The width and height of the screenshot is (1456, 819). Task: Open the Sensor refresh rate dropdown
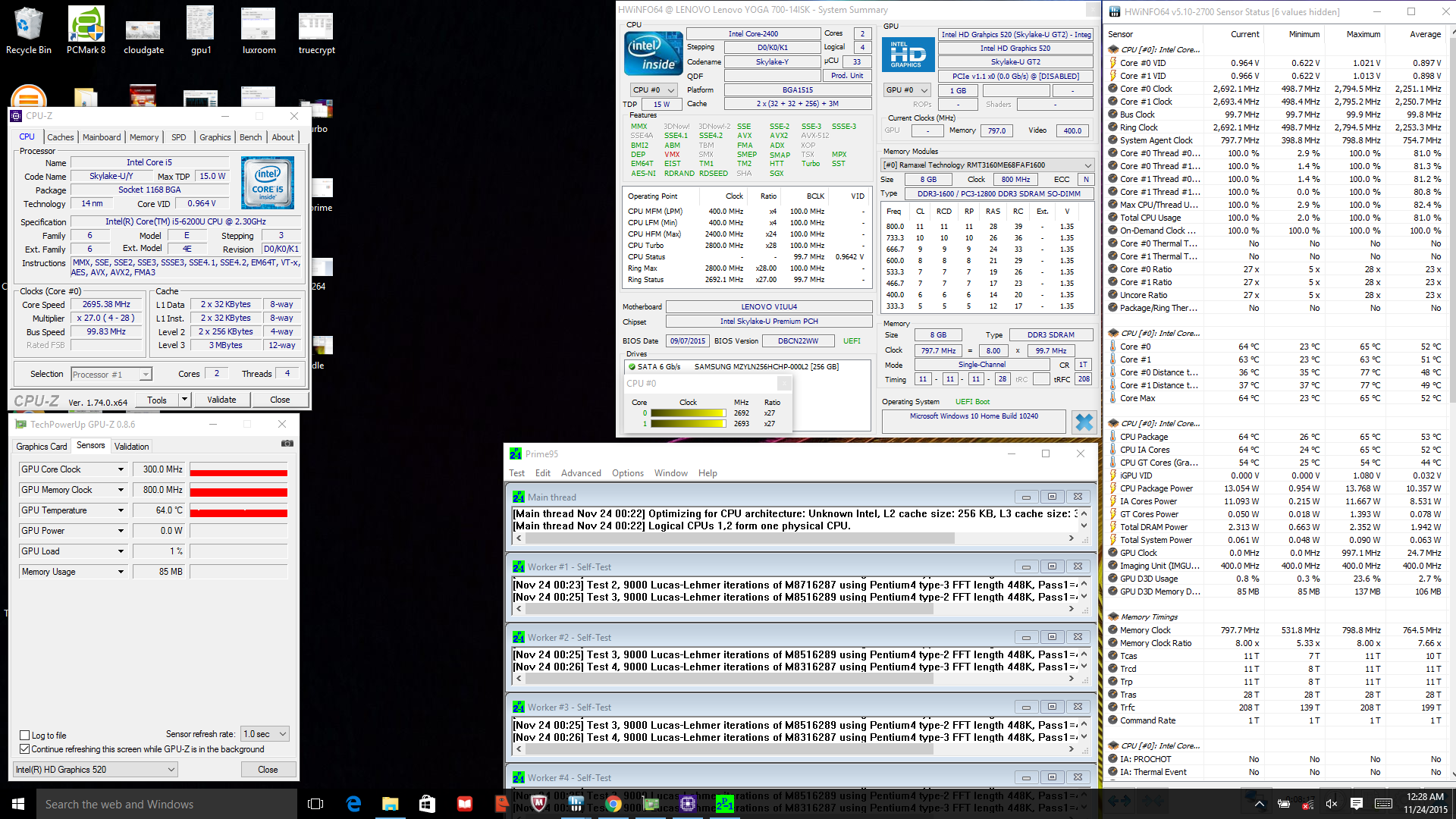click(x=265, y=733)
